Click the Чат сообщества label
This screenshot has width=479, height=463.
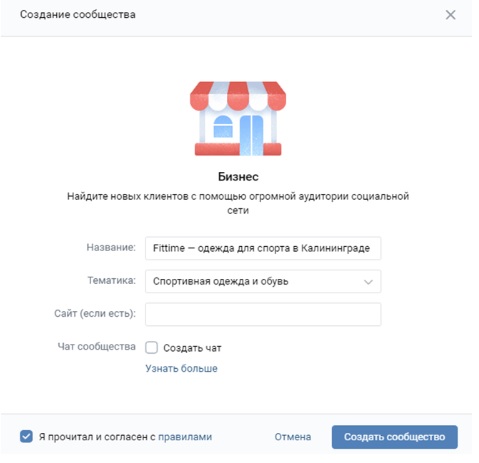tap(97, 347)
